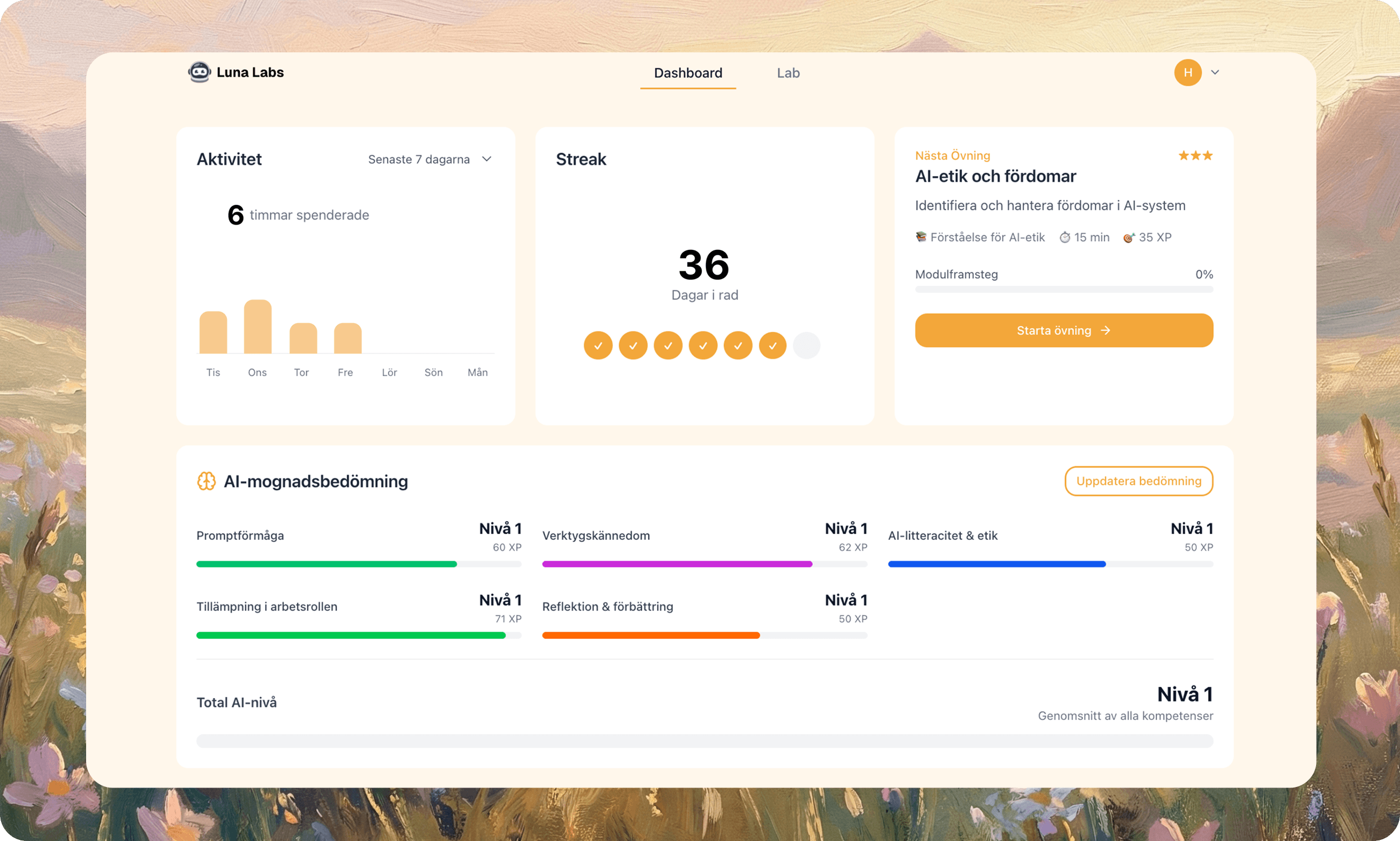
Task: Click the Luna Labs robot logo icon
Action: point(199,72)
